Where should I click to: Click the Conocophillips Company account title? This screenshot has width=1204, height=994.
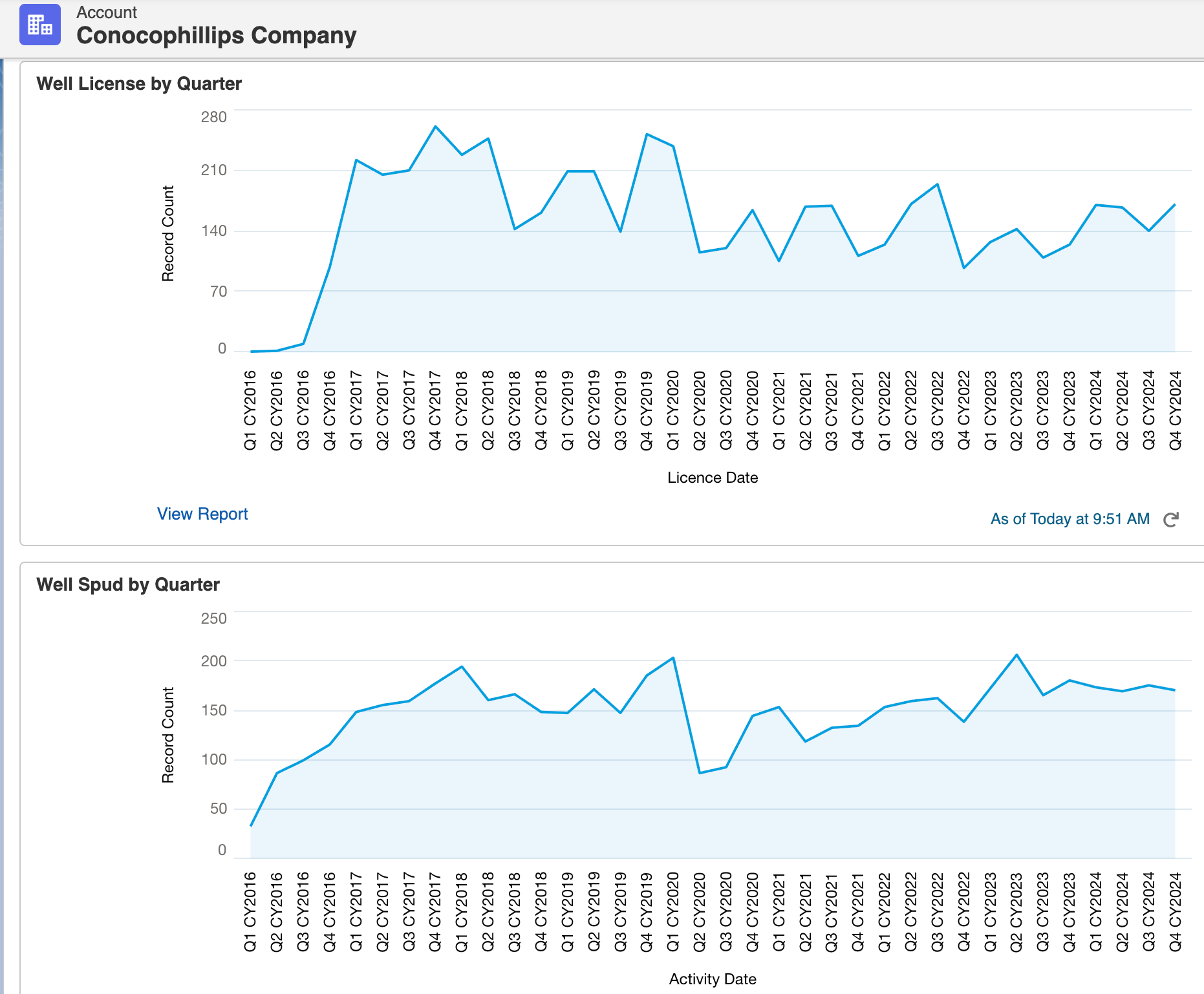tap(216, 36)
